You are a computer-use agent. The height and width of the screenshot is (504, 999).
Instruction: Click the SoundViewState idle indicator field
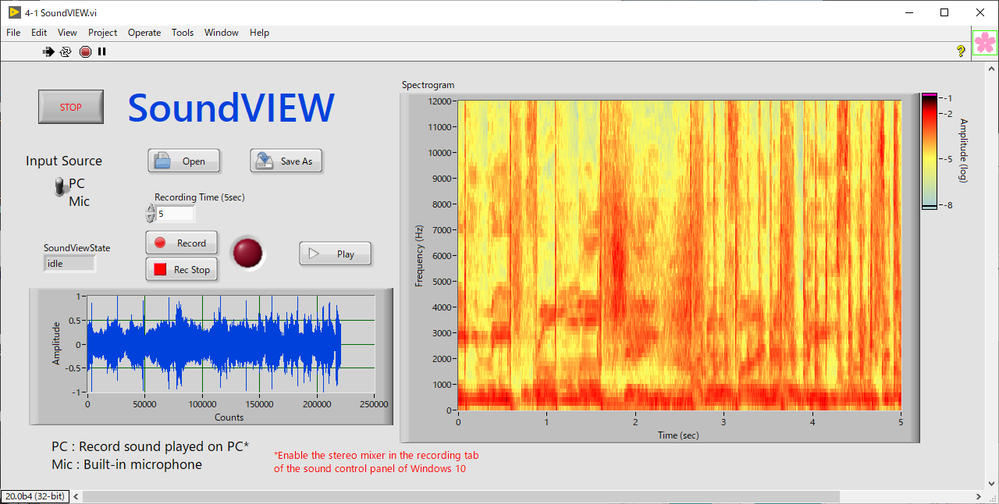pos(69,263)
